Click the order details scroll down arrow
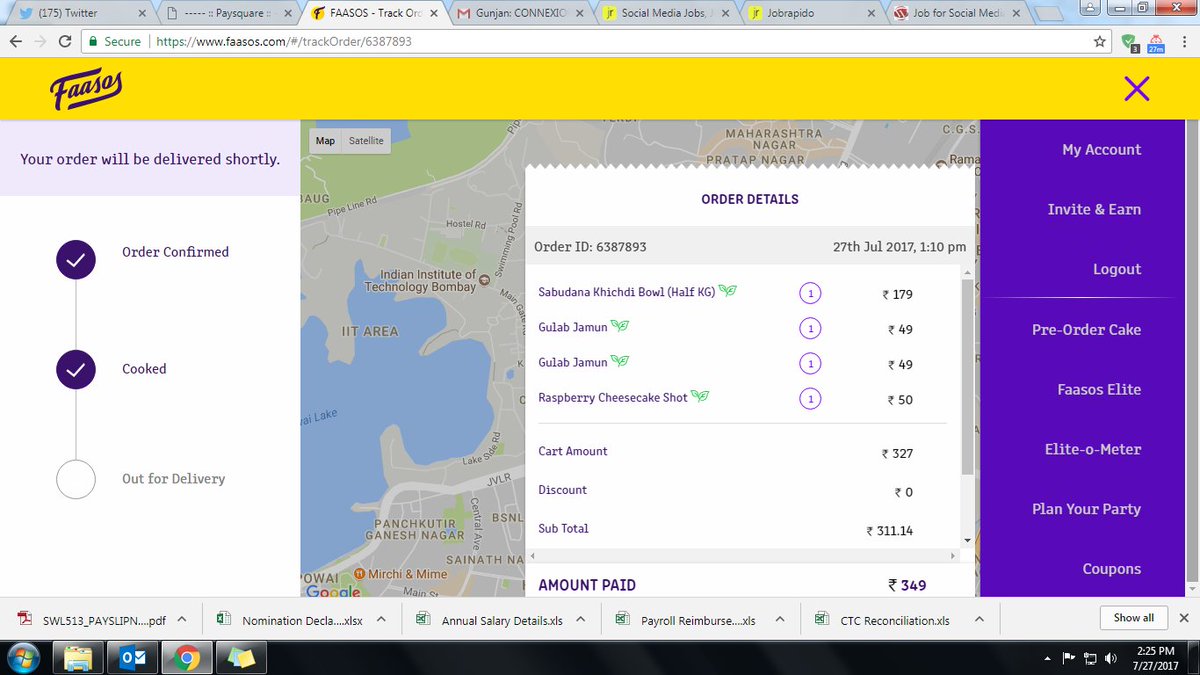Viewport: 1200px width, 675px height. (x=966, y=540)
